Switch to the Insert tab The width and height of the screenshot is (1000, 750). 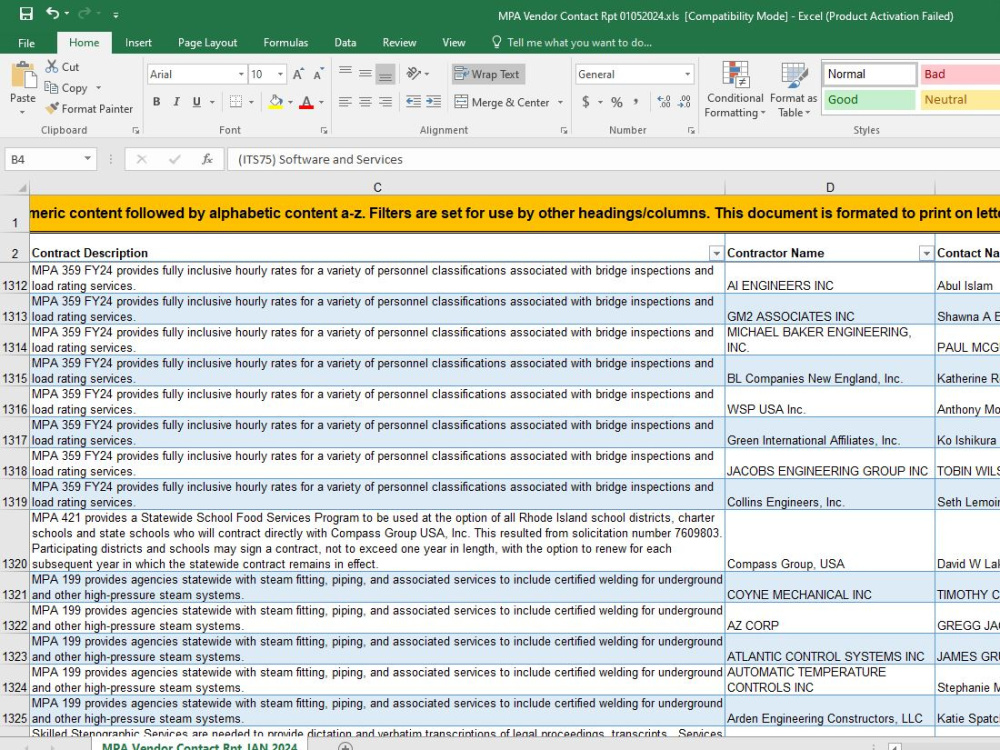pos(138,43)
